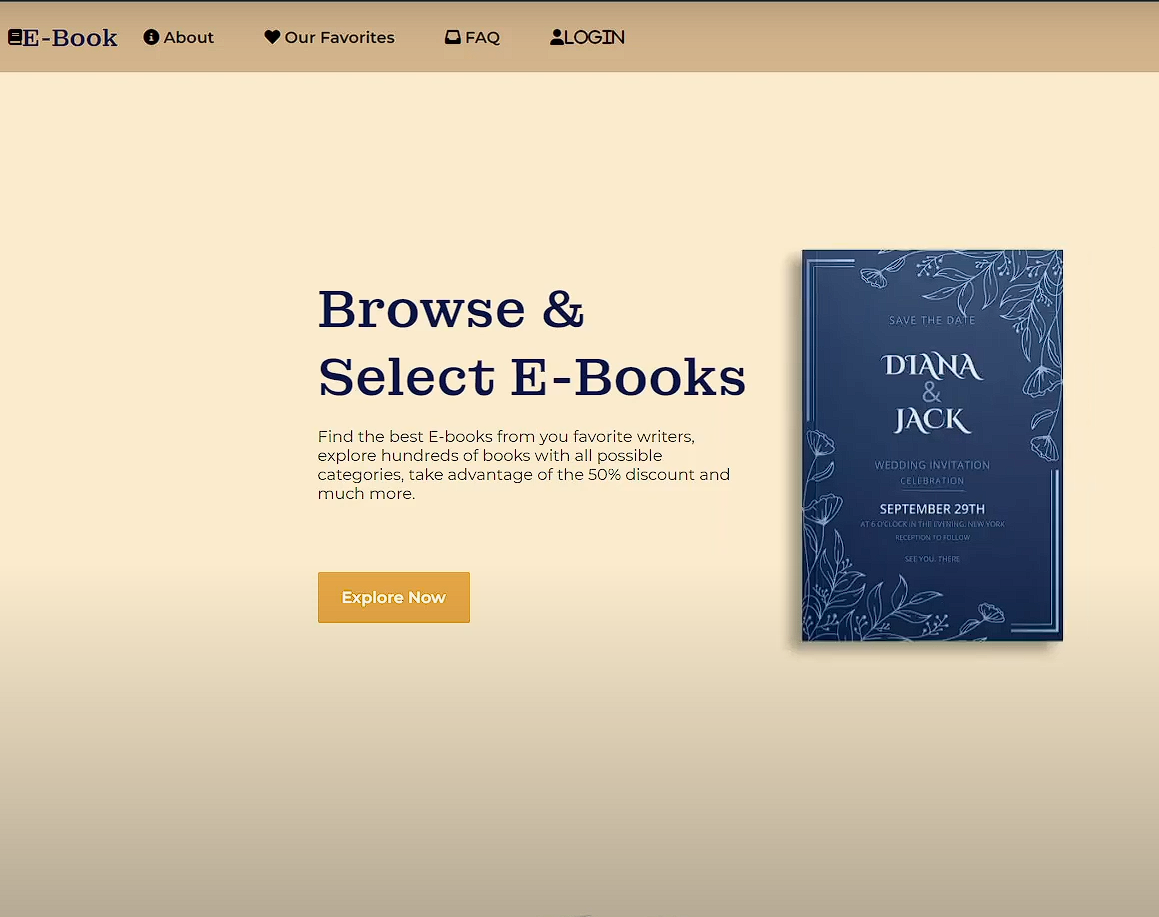Image resolution: width=1159 pixels, height=917 pixels.
Task: Click the E-Book logo text
Action: pos(70,38)
